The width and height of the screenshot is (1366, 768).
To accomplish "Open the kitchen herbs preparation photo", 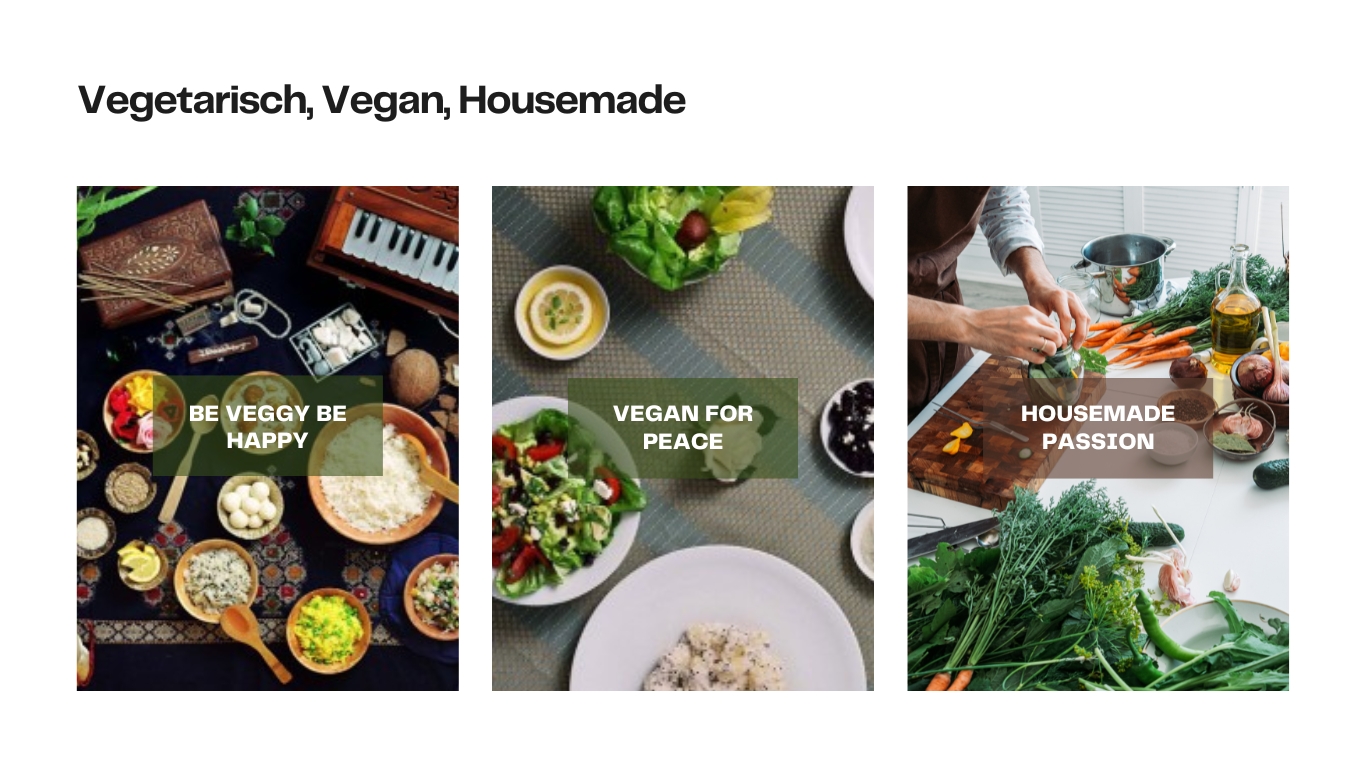I will point(1098,438).
